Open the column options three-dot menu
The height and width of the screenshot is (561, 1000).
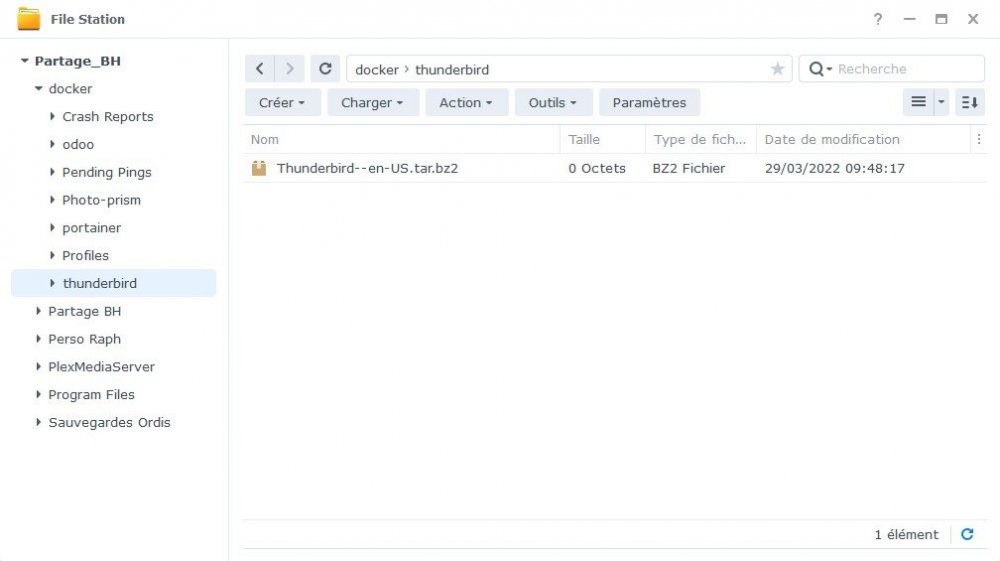(x=979, y=139)
